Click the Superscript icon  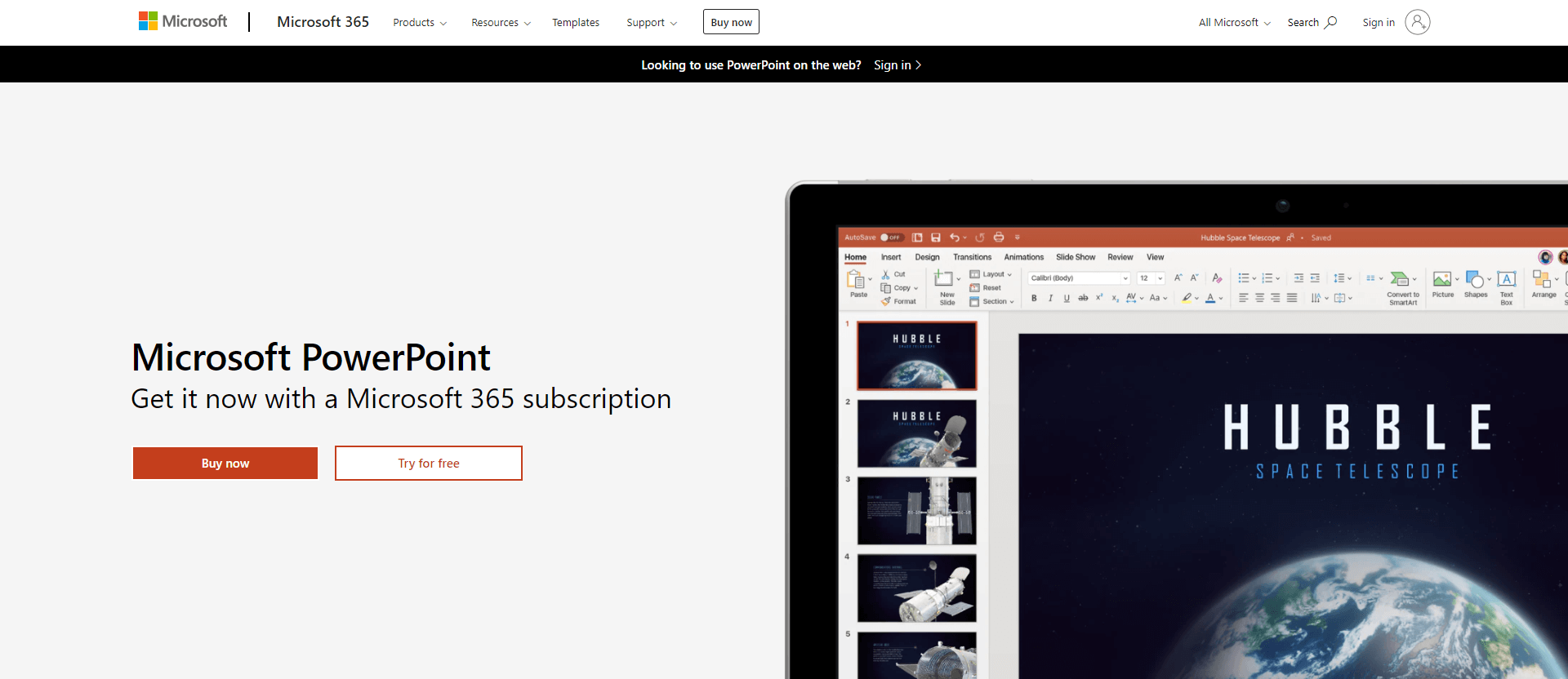click(x=1099, y=298)
